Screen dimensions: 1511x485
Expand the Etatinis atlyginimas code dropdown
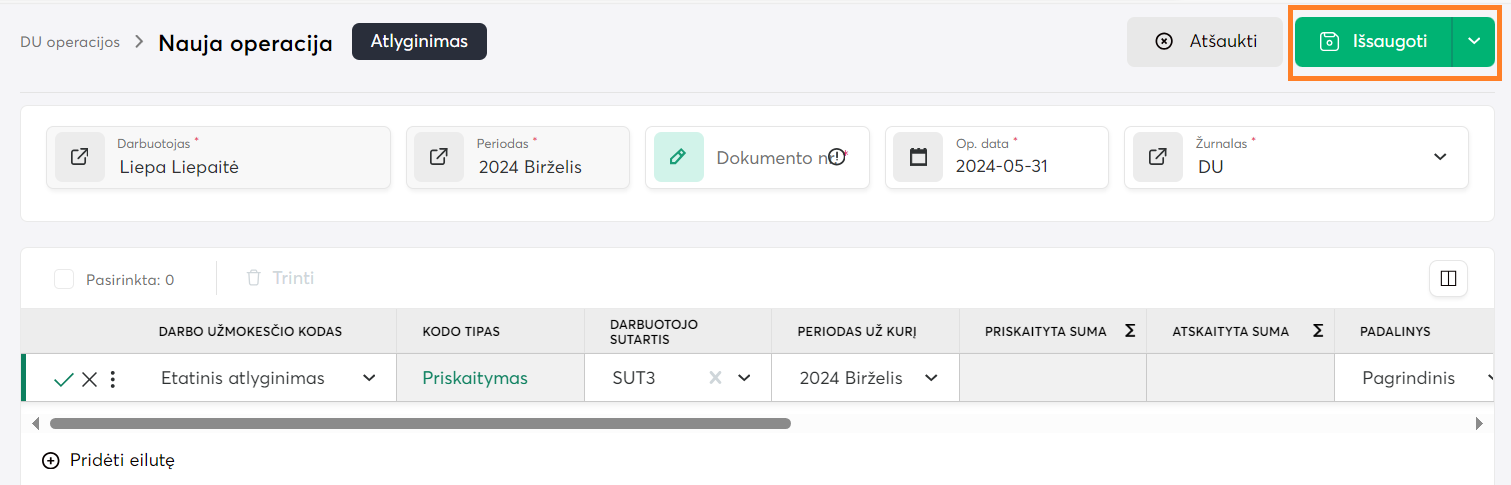[369, 378]
